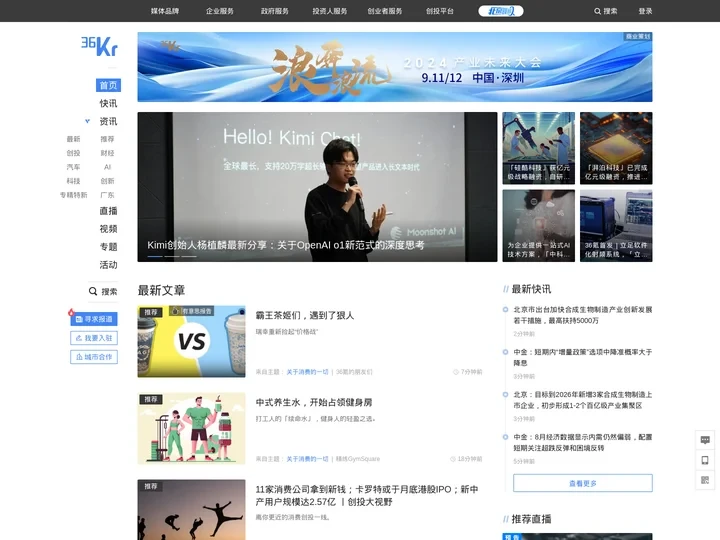Screen dimensions: 720x540
Task: Open newsflash 北京市出台加快合成生物制造产业
Action: pyautogui.click(x=583, y=315)
